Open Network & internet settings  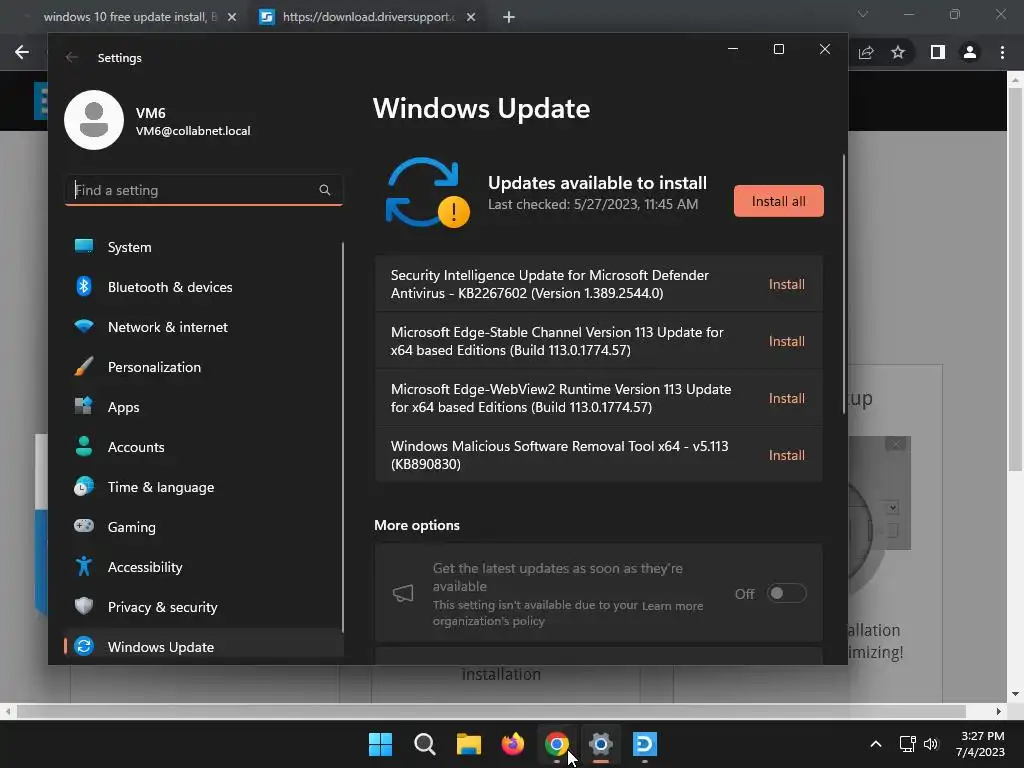[x=204, y=327]
